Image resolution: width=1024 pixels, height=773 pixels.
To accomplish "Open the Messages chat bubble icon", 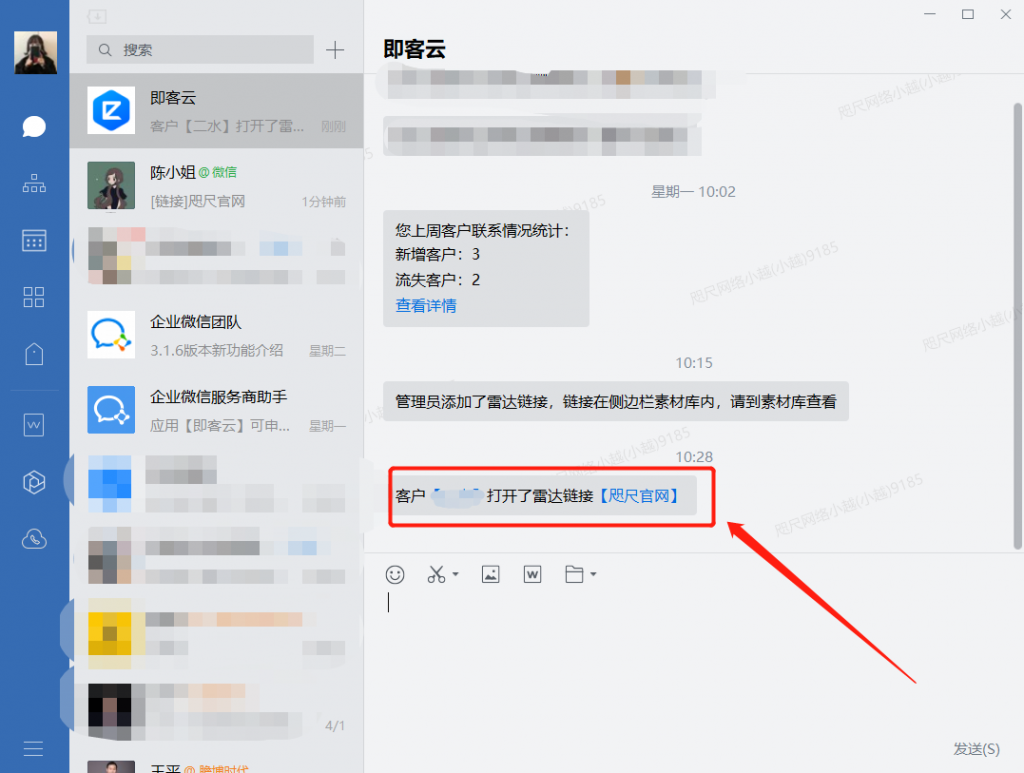I will click(34, 127).
